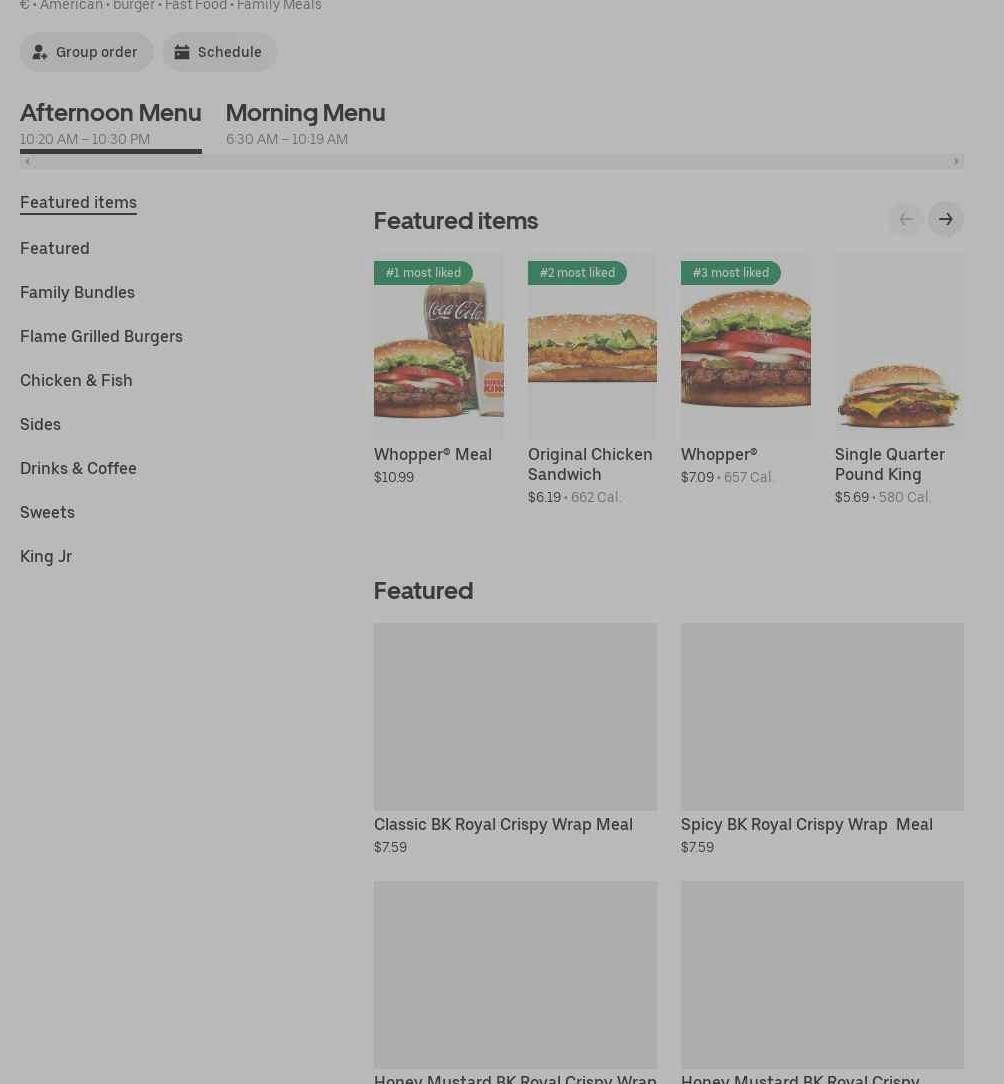Click the previous arrow in Featured items carousel

click(905, 219)
